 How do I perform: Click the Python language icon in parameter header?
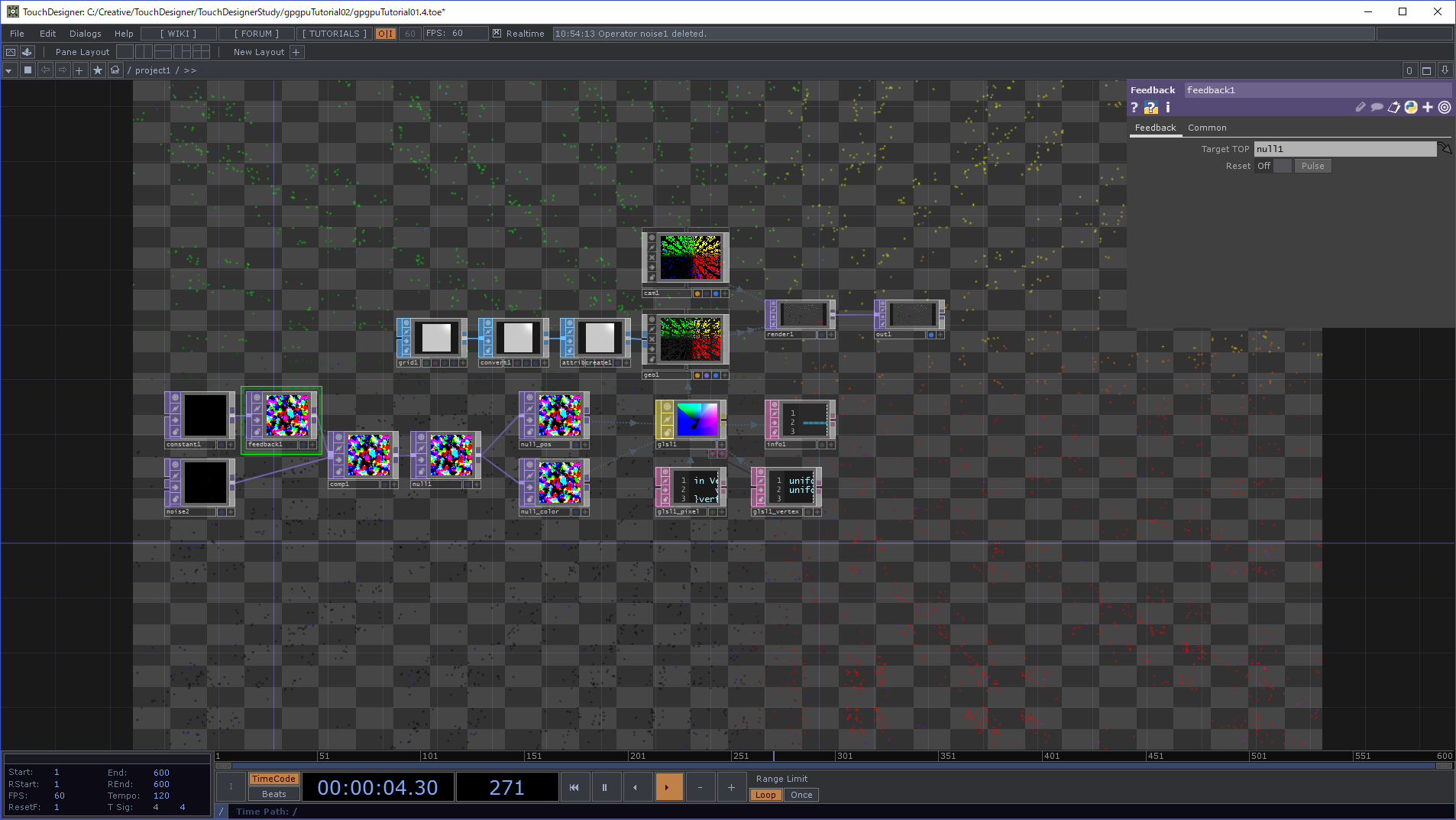pos(1411,108)
